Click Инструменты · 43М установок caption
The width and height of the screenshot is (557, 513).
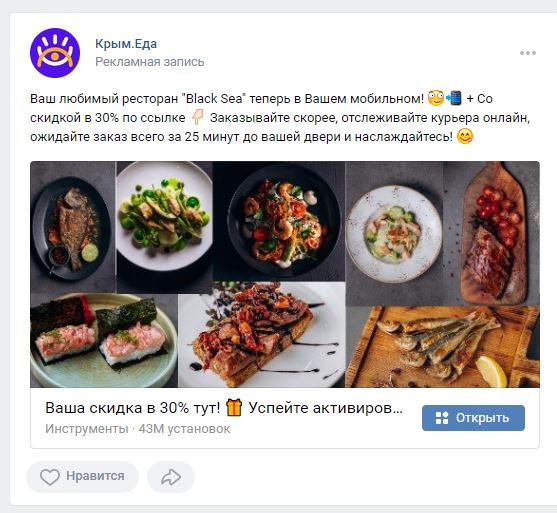pos(137,429)
